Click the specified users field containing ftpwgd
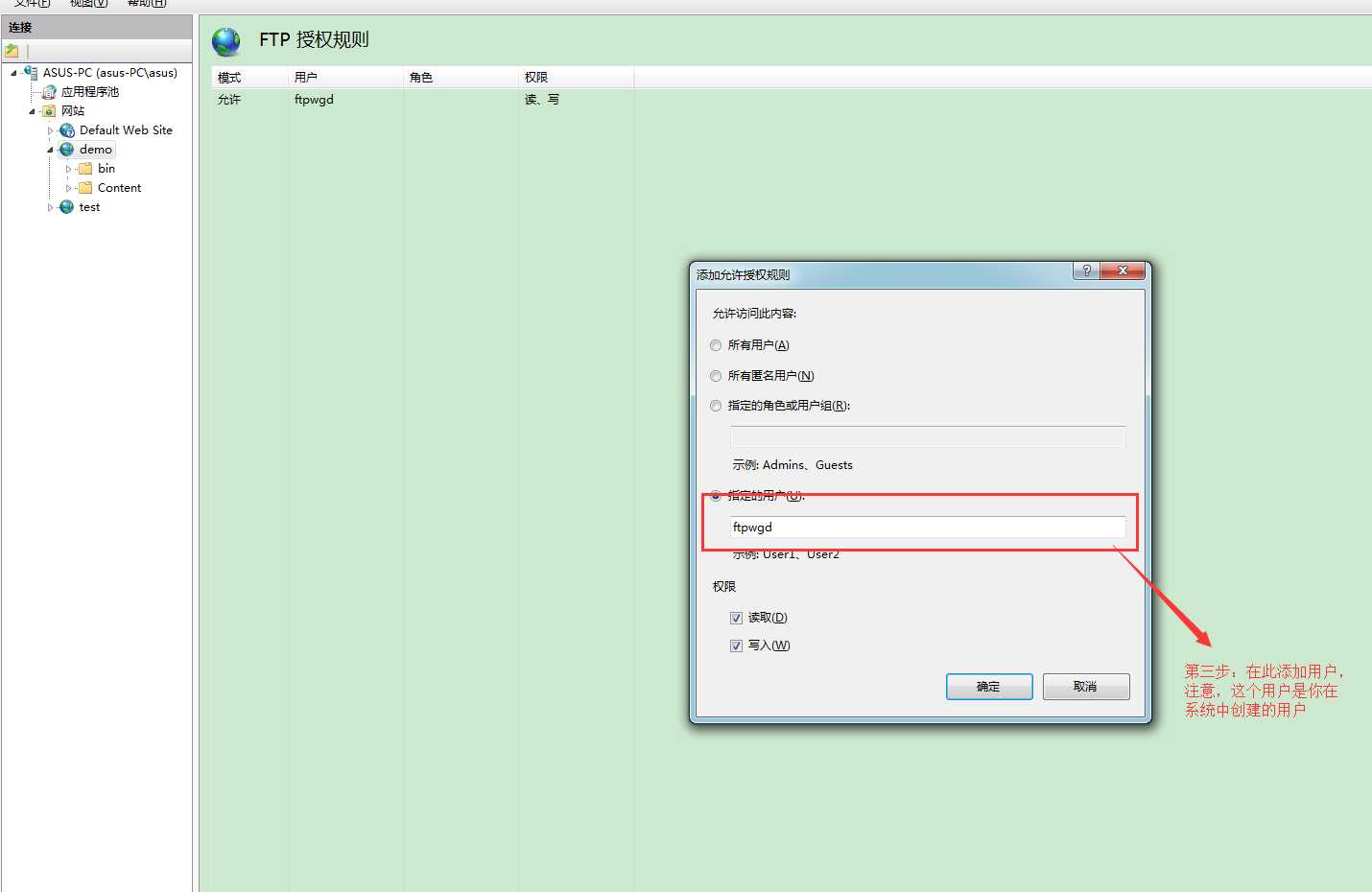This screenshot has width=1372, height=892. (x=928, y=528)
